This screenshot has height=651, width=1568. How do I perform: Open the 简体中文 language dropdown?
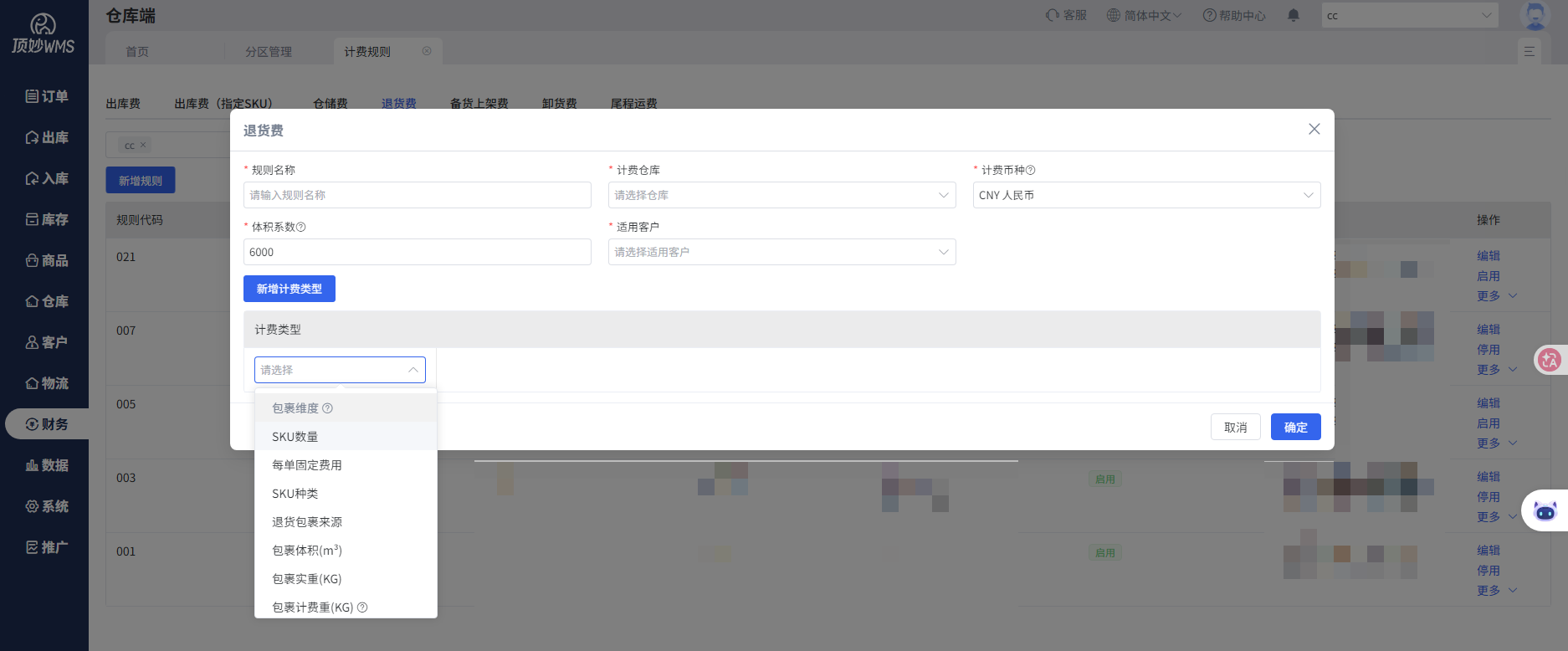point(1144,15)
